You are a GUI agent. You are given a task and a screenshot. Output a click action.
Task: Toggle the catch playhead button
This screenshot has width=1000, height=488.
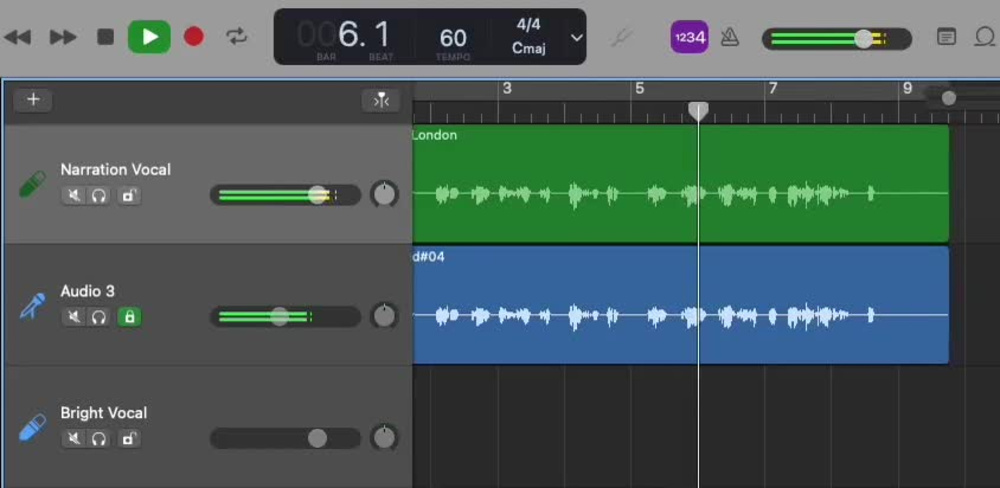tap(381, 100)
